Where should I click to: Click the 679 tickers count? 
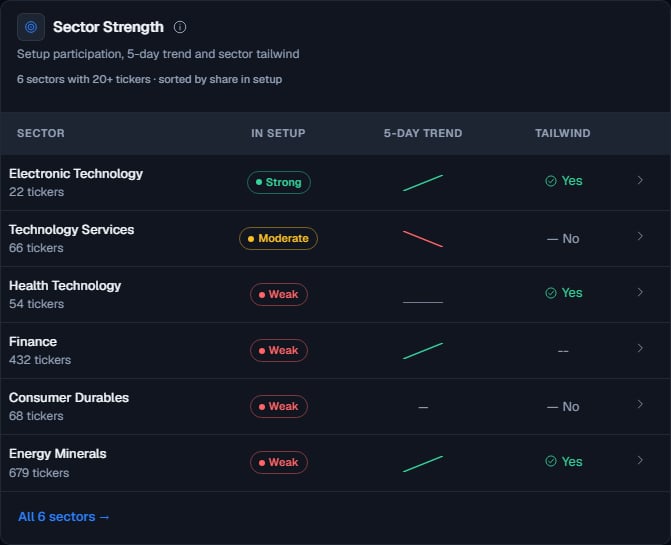[39, 473]
